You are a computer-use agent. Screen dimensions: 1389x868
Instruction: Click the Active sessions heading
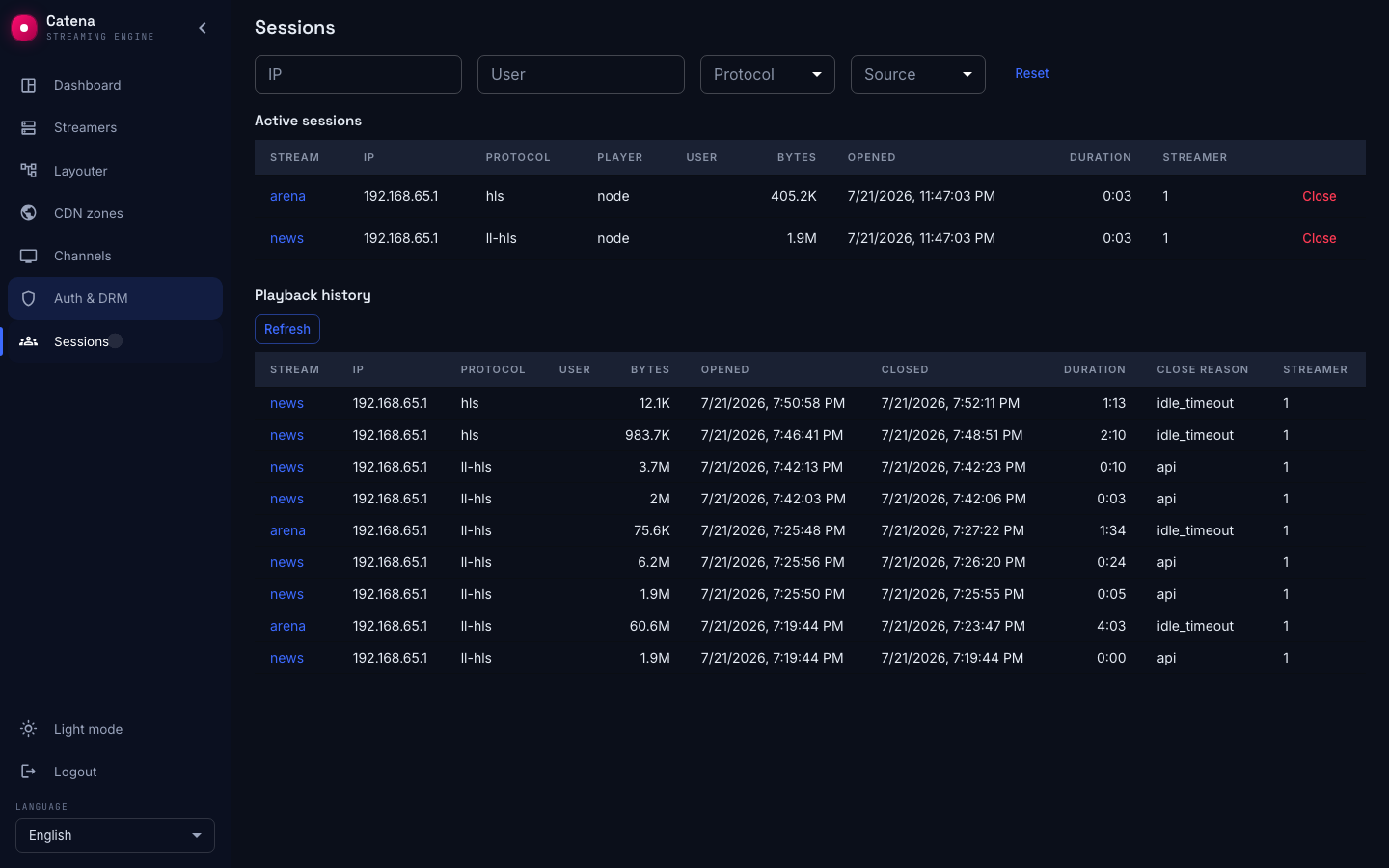(x=308, y=121)
